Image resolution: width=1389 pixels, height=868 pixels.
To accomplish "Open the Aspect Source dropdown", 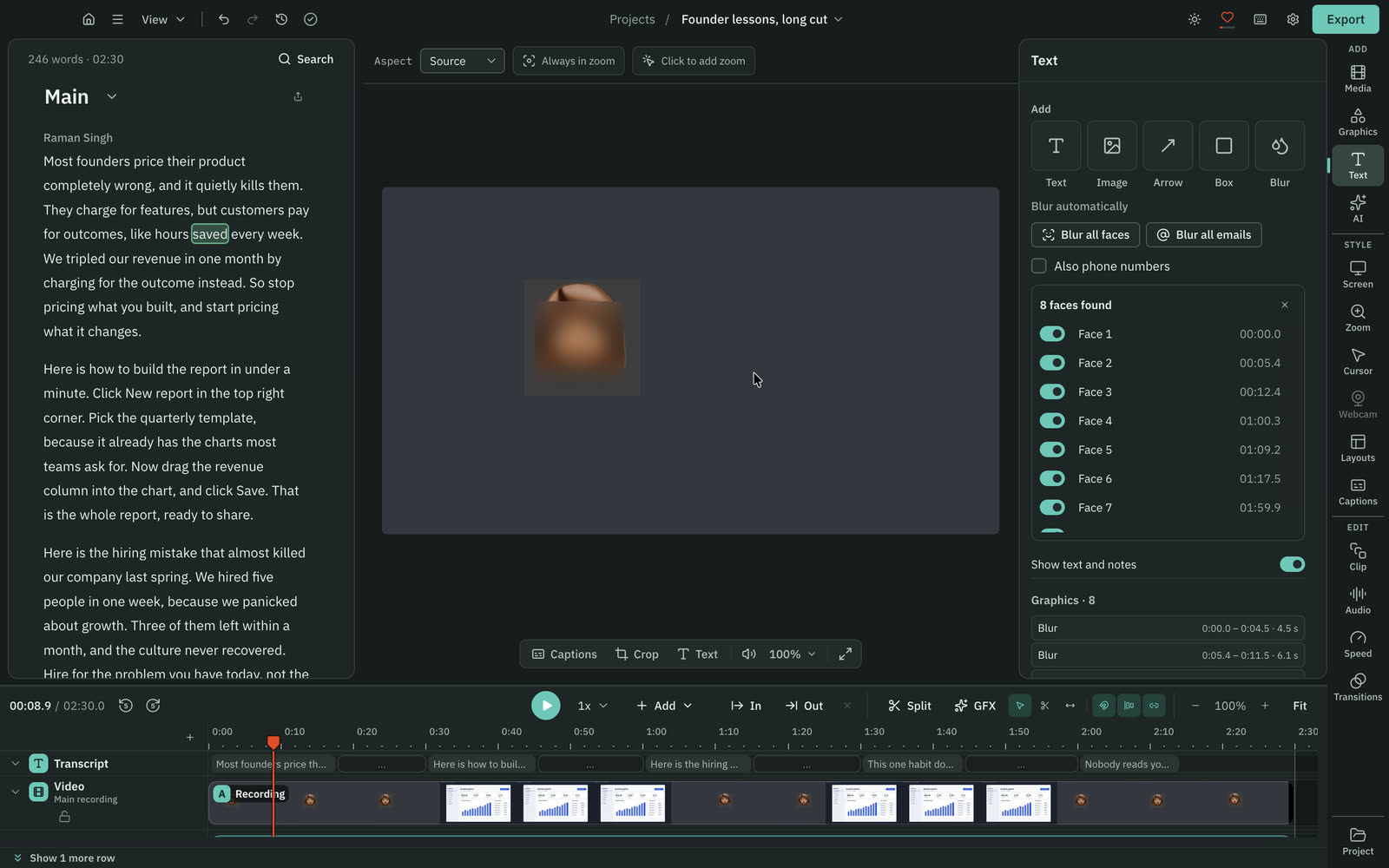I will (462, 61).
